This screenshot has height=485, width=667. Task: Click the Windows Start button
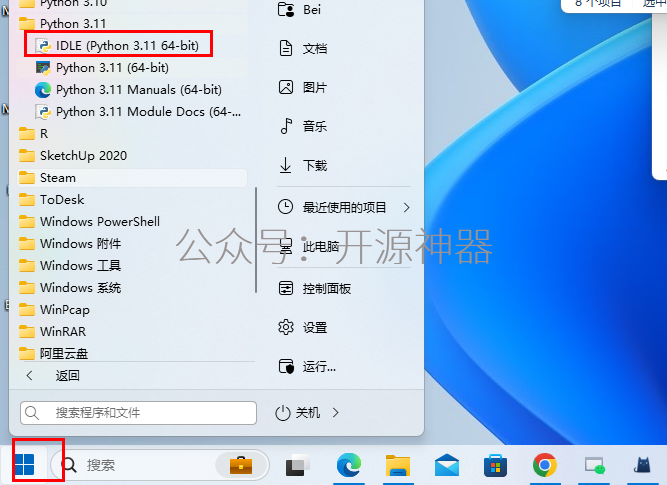[x=24, y=464]
